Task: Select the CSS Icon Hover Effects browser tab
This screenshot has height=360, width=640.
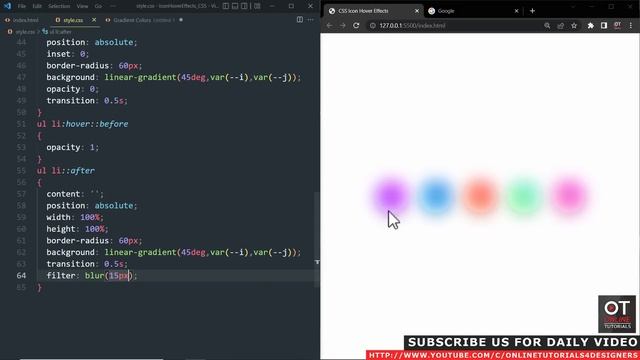Action: [x=372, y=11]
